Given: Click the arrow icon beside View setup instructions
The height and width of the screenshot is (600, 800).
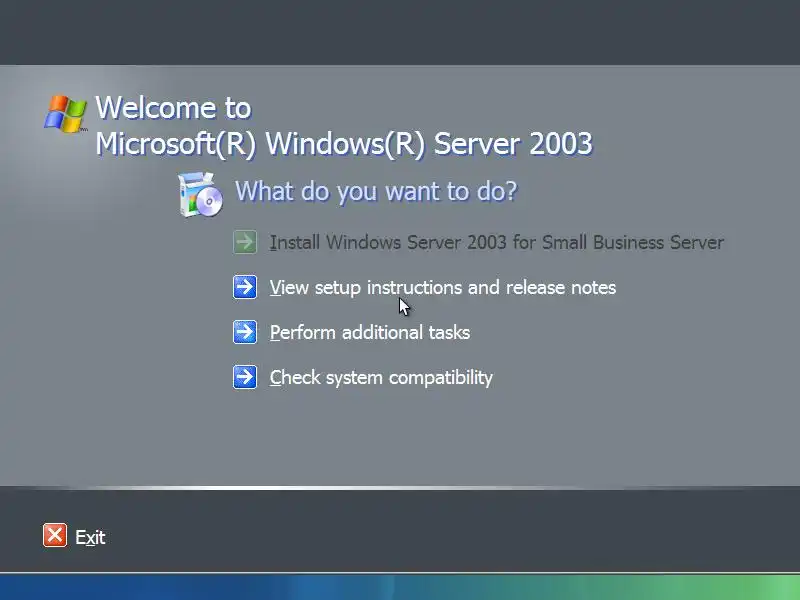Looking at the screenshot, I should 245,287.
